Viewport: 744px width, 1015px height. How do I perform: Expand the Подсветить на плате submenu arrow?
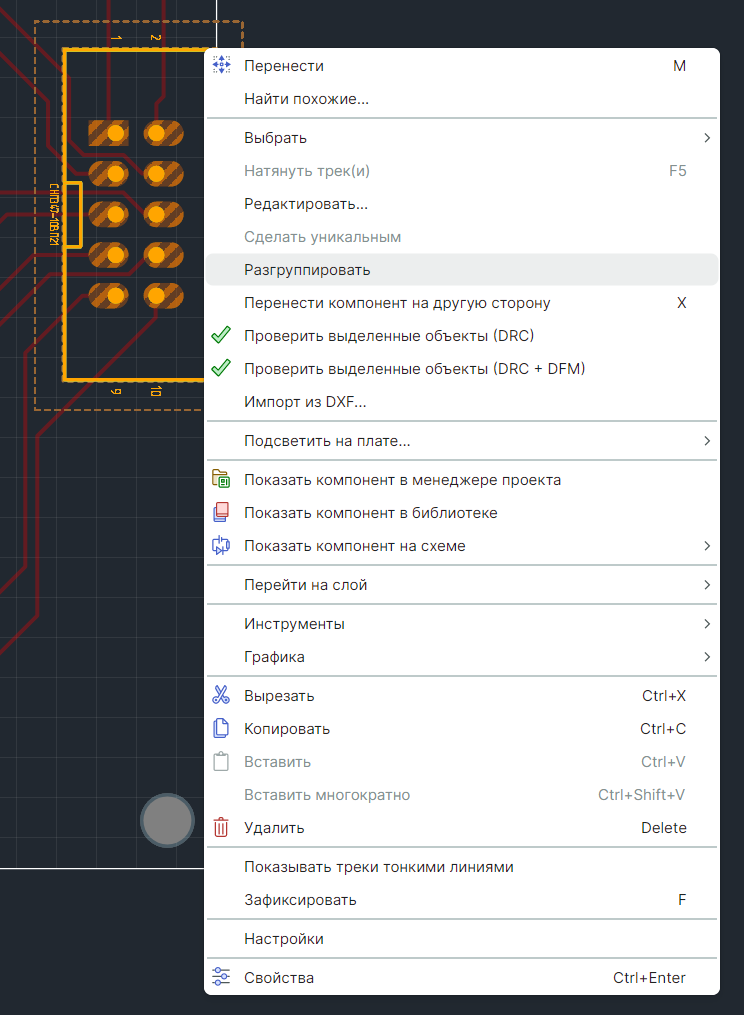click(706, 441)
